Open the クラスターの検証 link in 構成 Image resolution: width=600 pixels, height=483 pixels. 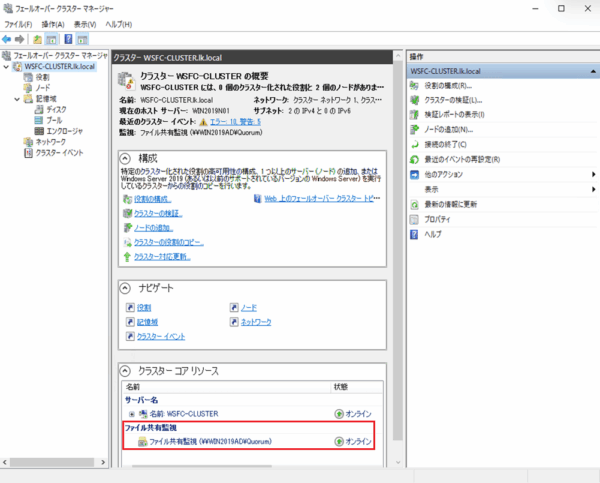click(158, 213)
